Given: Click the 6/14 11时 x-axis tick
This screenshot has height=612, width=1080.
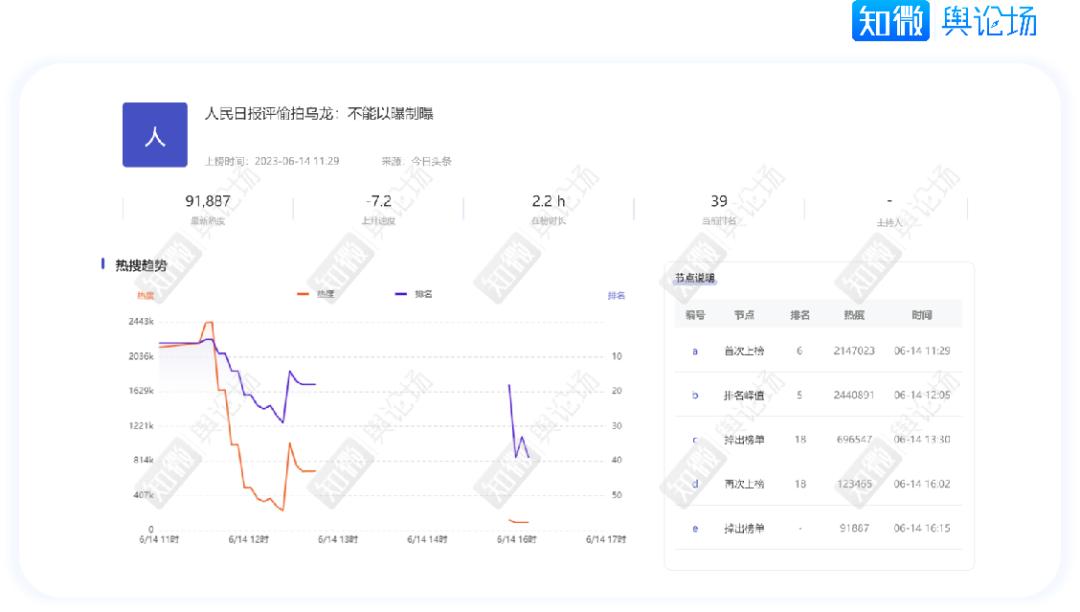Looking at the screenshot, I should point(159,540).
